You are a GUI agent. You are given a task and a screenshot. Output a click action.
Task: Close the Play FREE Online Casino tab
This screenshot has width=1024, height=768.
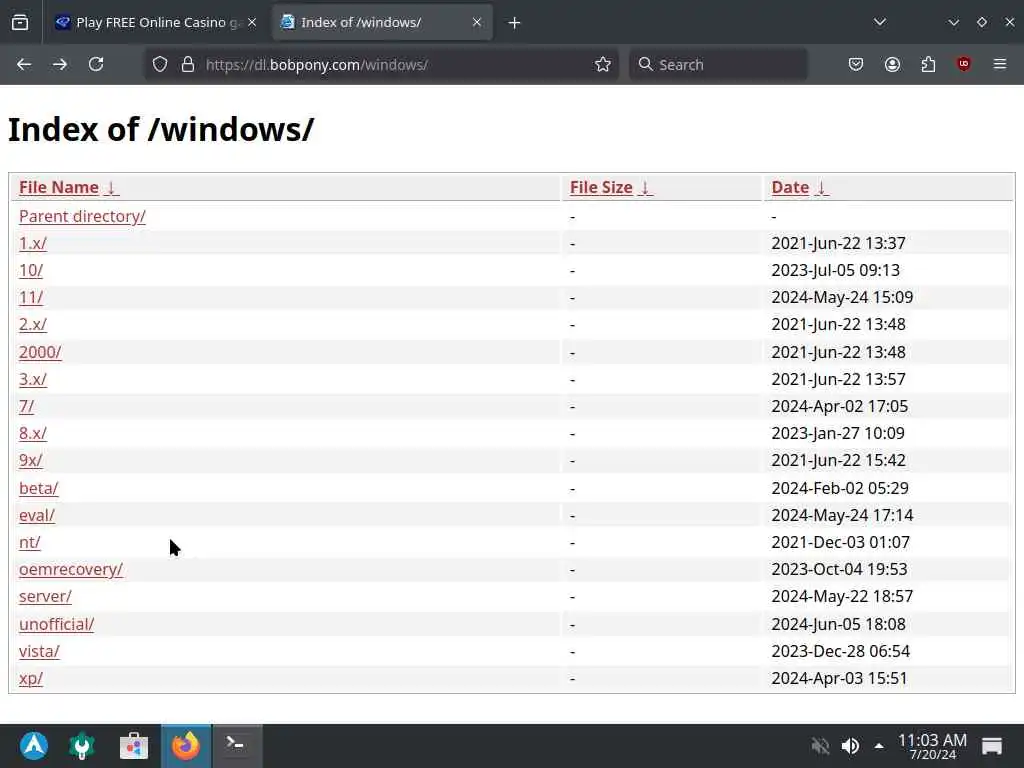[x=252, y=22]
